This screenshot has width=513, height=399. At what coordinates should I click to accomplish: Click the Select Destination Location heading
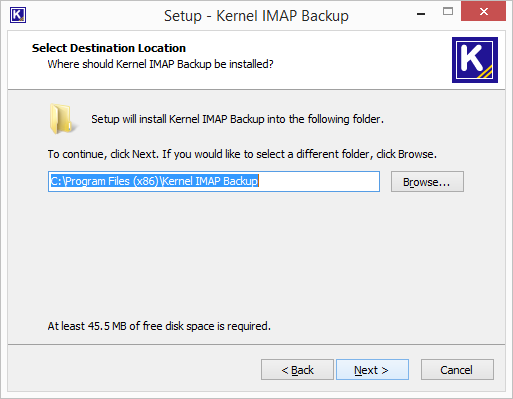(x=109, y=48)
